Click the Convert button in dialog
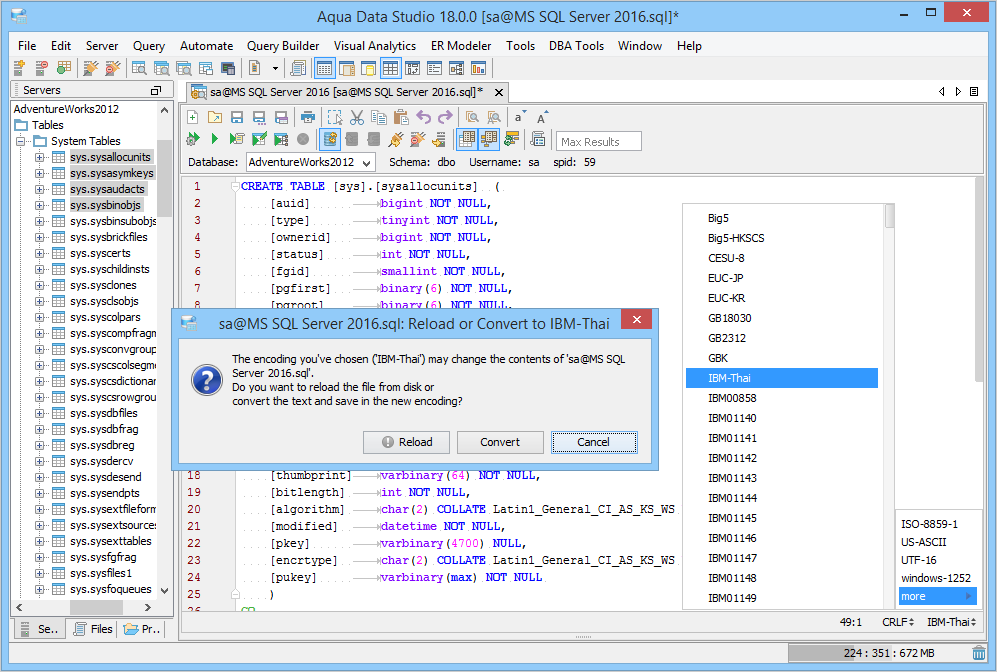The height and width of the screenshot is (672, 997). point(500,442)
